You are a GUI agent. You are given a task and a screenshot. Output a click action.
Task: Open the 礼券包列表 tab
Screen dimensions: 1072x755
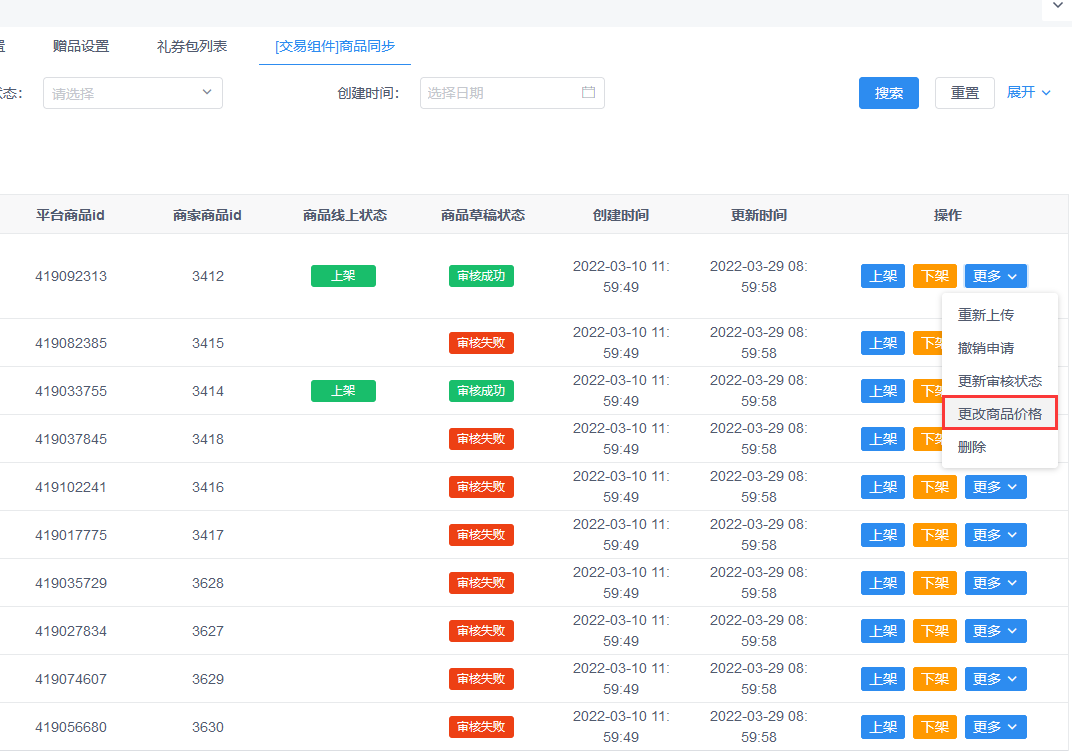click(192, 46)
